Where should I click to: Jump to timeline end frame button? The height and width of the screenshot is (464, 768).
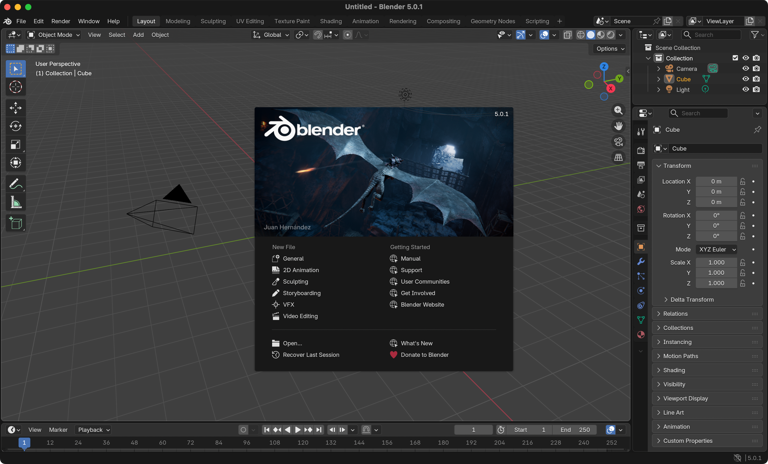coord(319,430)
